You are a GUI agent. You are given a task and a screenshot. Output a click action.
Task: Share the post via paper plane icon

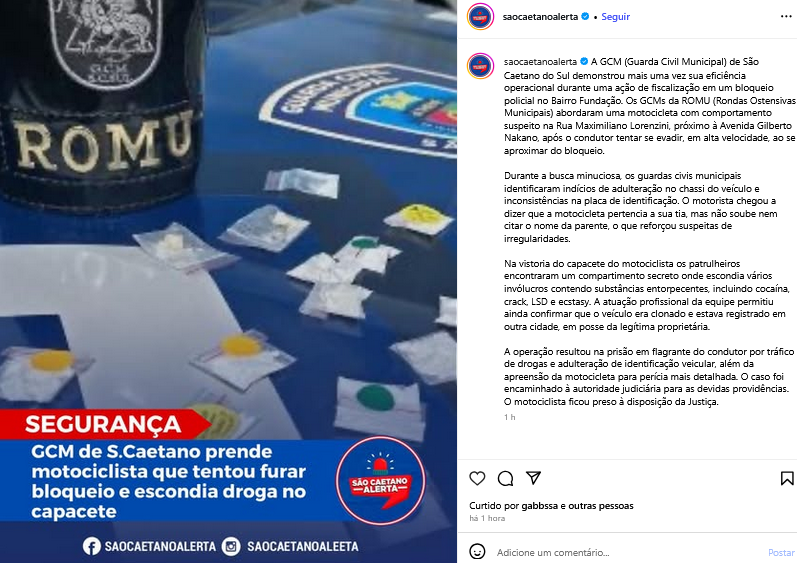533,478
